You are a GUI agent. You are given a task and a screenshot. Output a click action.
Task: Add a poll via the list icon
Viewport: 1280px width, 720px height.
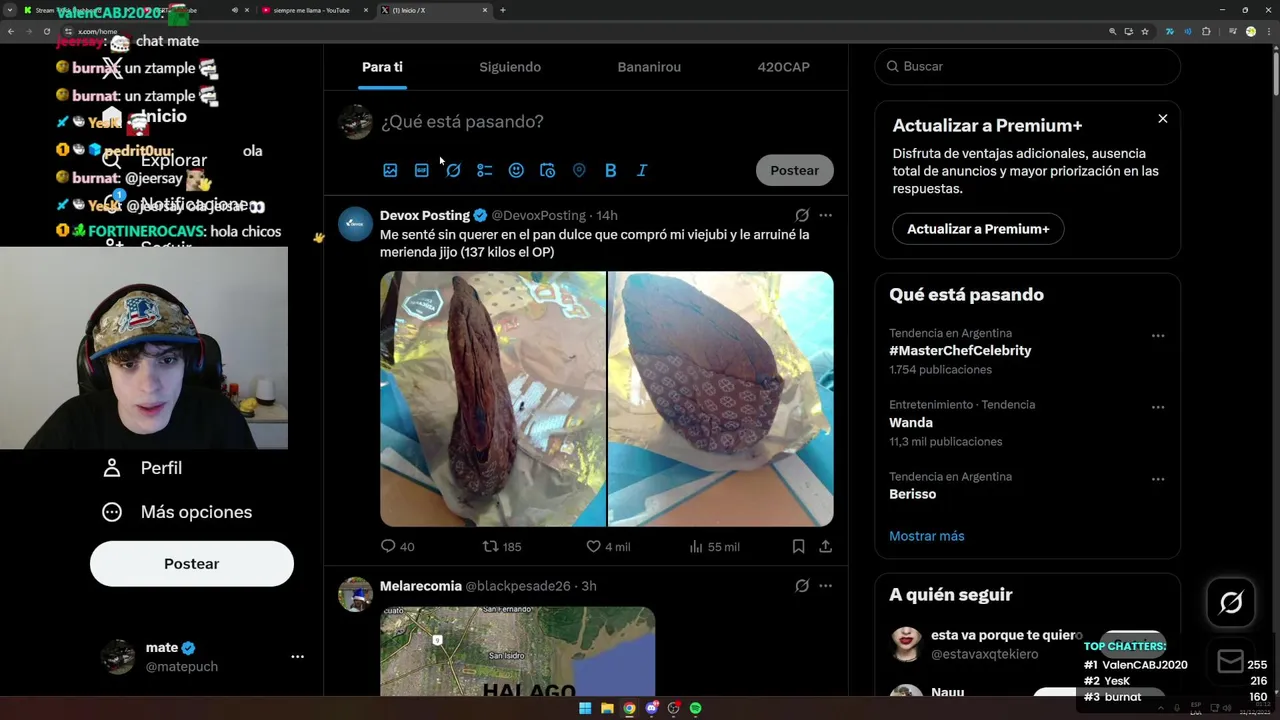tap(484, 170)
